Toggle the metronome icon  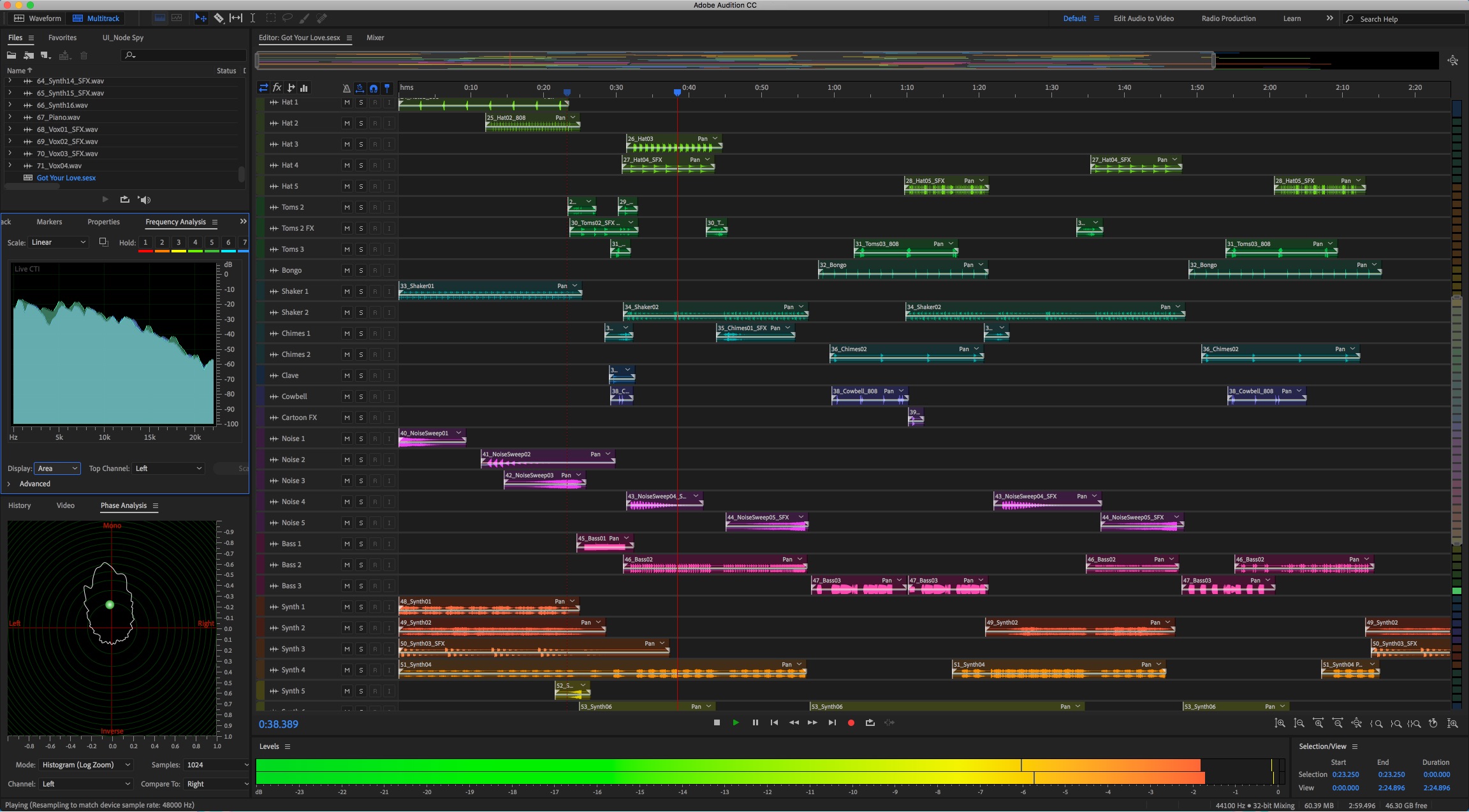346,88
